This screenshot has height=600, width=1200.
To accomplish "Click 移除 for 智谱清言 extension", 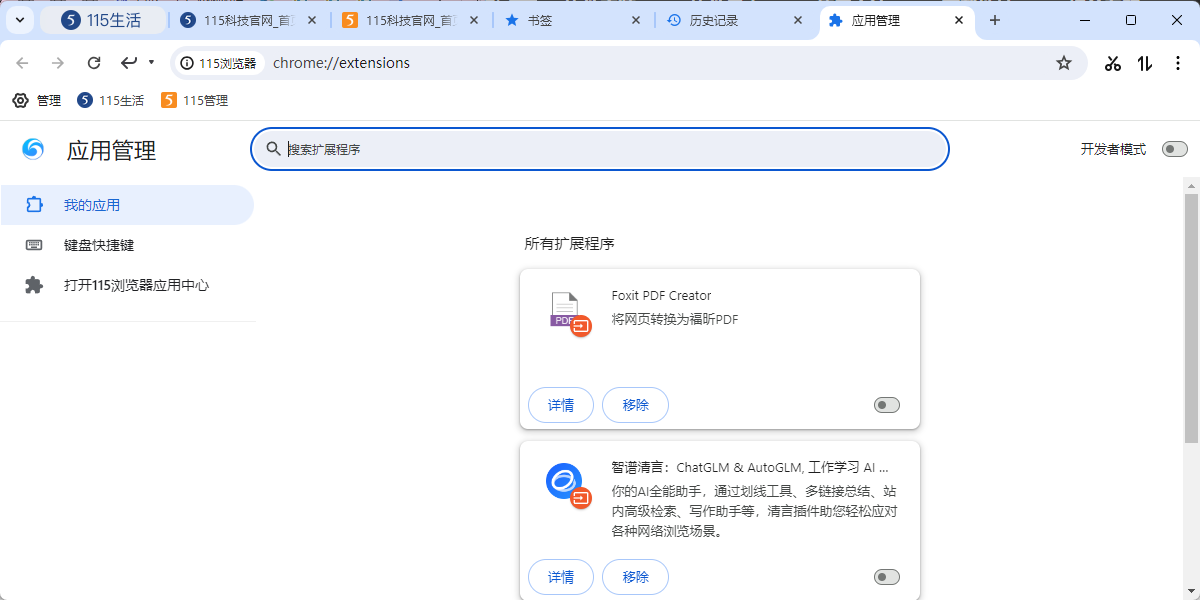I will pyautogui.click(x=636, y=577).
